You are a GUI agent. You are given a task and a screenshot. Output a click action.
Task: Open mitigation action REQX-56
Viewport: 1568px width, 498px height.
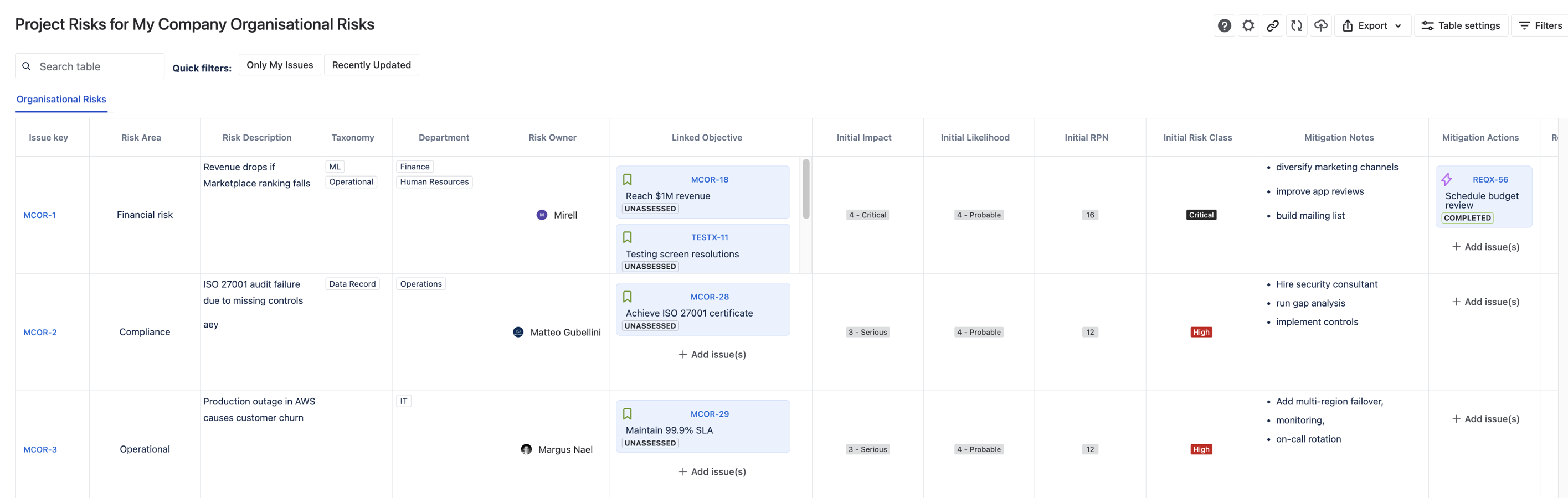1490,180
